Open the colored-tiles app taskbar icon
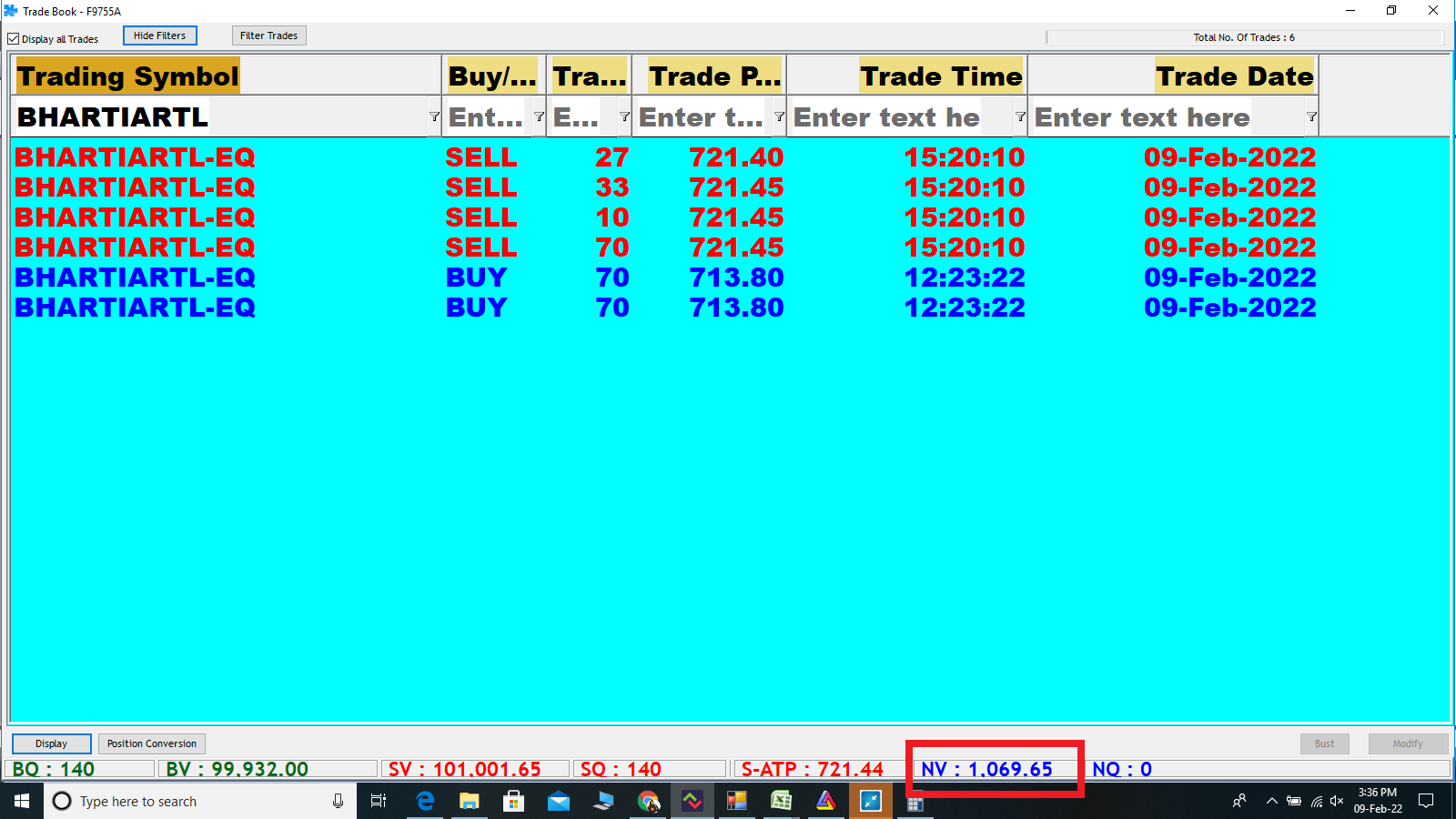The width and height of the screenshot is (1456, 819). pyautogui.click(x=737, y=801)
